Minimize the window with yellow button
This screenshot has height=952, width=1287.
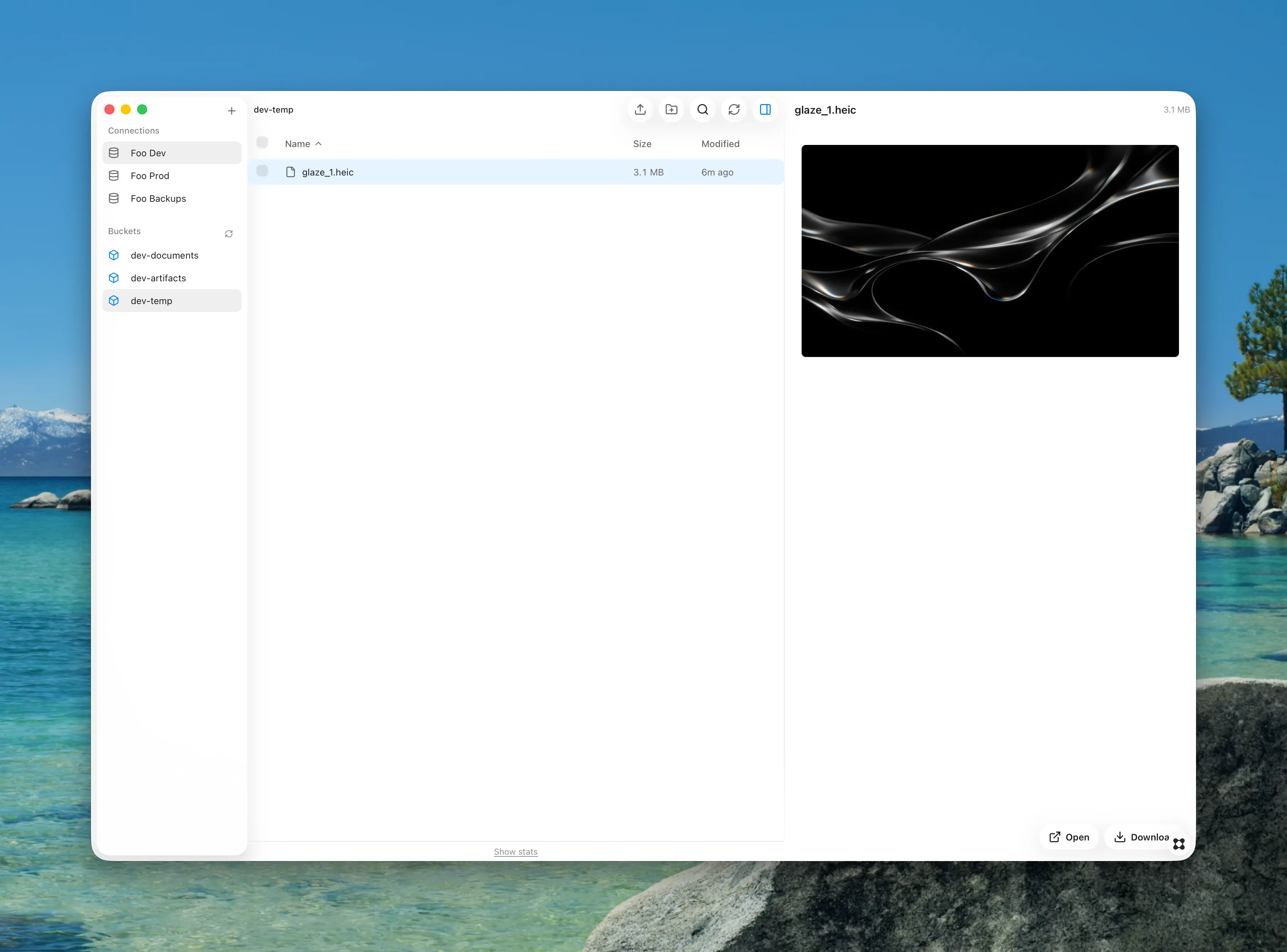coord(126,109)
